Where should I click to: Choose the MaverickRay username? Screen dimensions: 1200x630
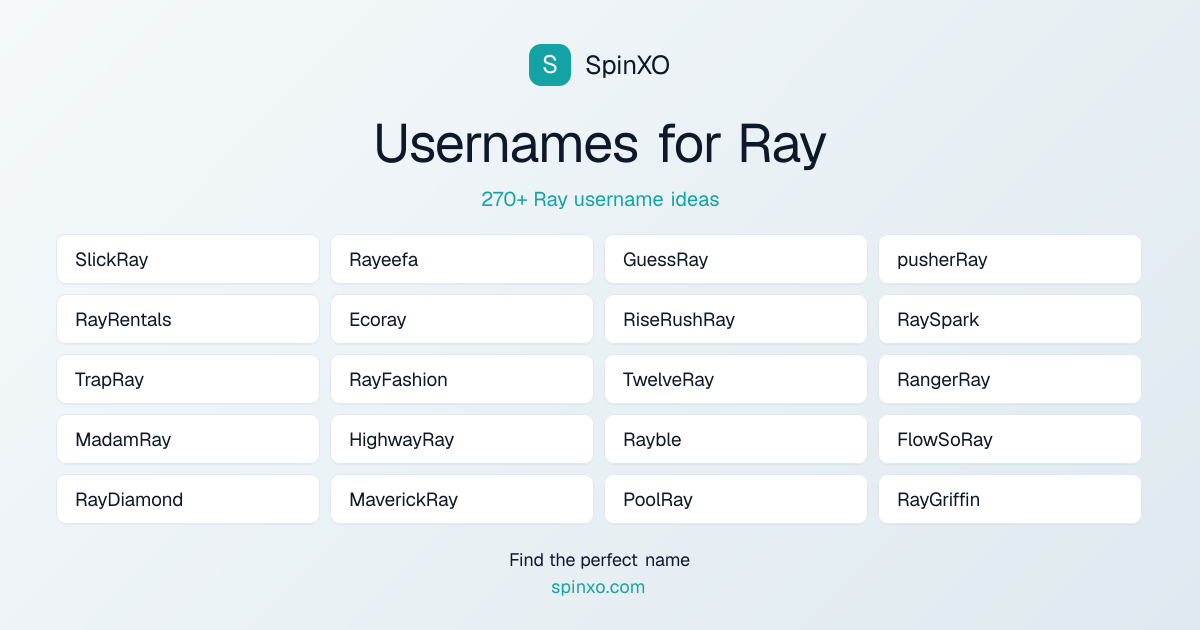tap(462, 499)
